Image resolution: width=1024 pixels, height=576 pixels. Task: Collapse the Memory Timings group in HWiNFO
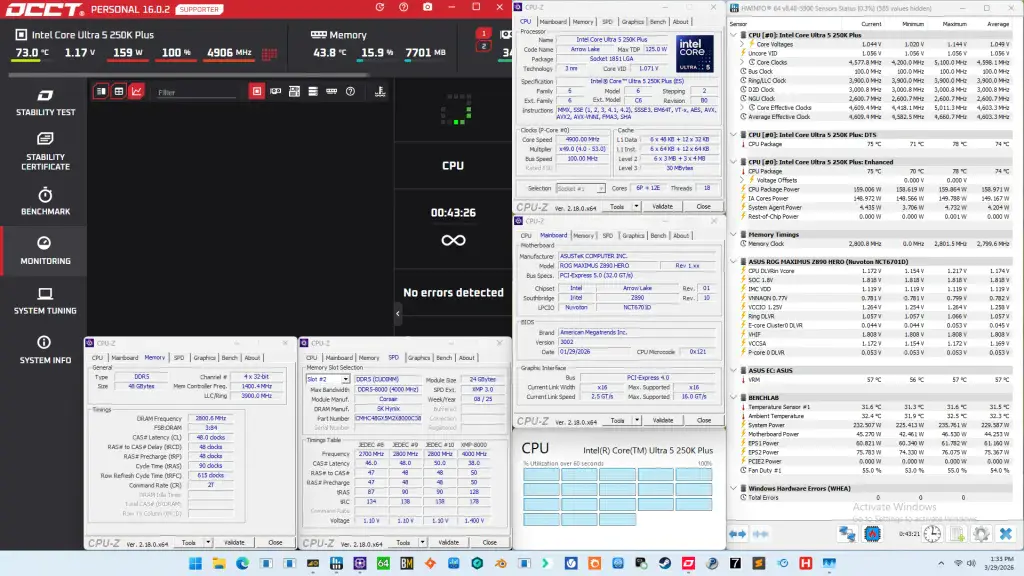click(733, 234)
